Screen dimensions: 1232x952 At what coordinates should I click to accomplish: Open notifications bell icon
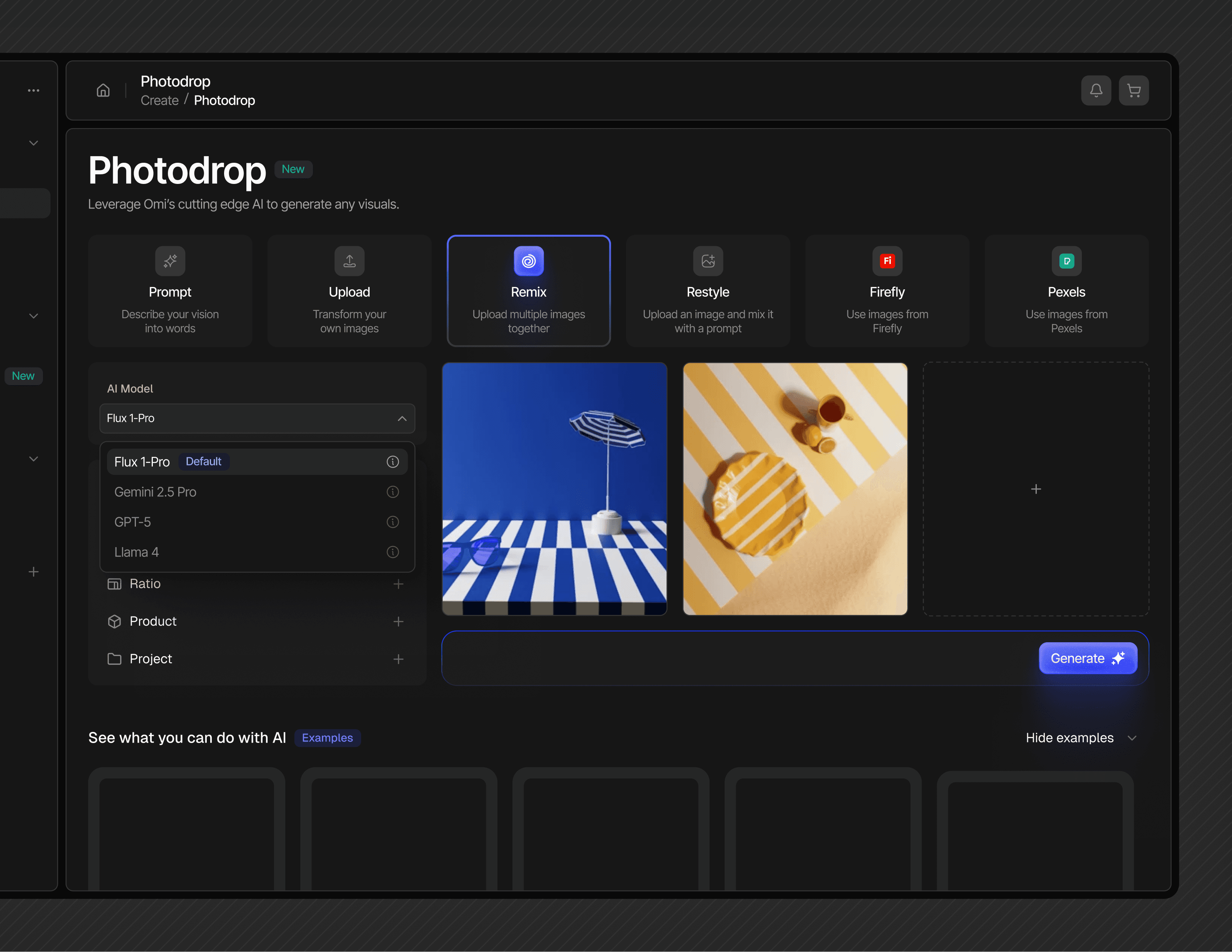coord(1095,90)
